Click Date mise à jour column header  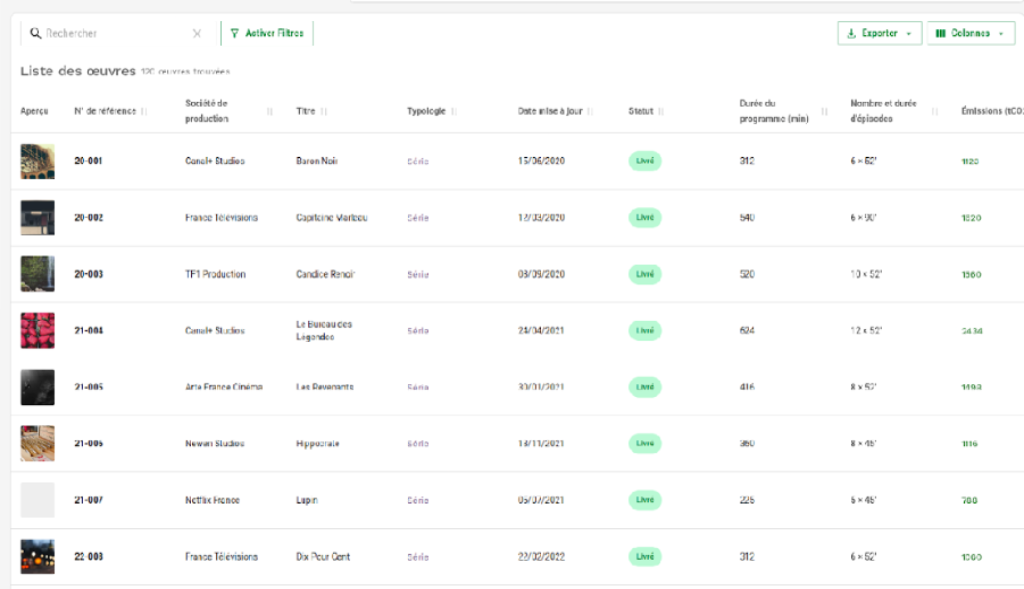coord(550,111)
